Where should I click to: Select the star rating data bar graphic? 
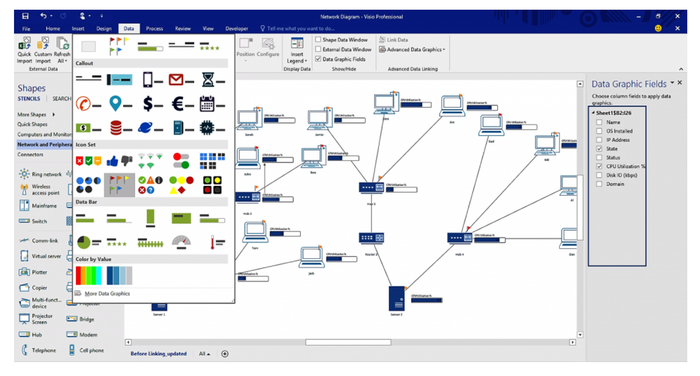click(x=118, y=242)
